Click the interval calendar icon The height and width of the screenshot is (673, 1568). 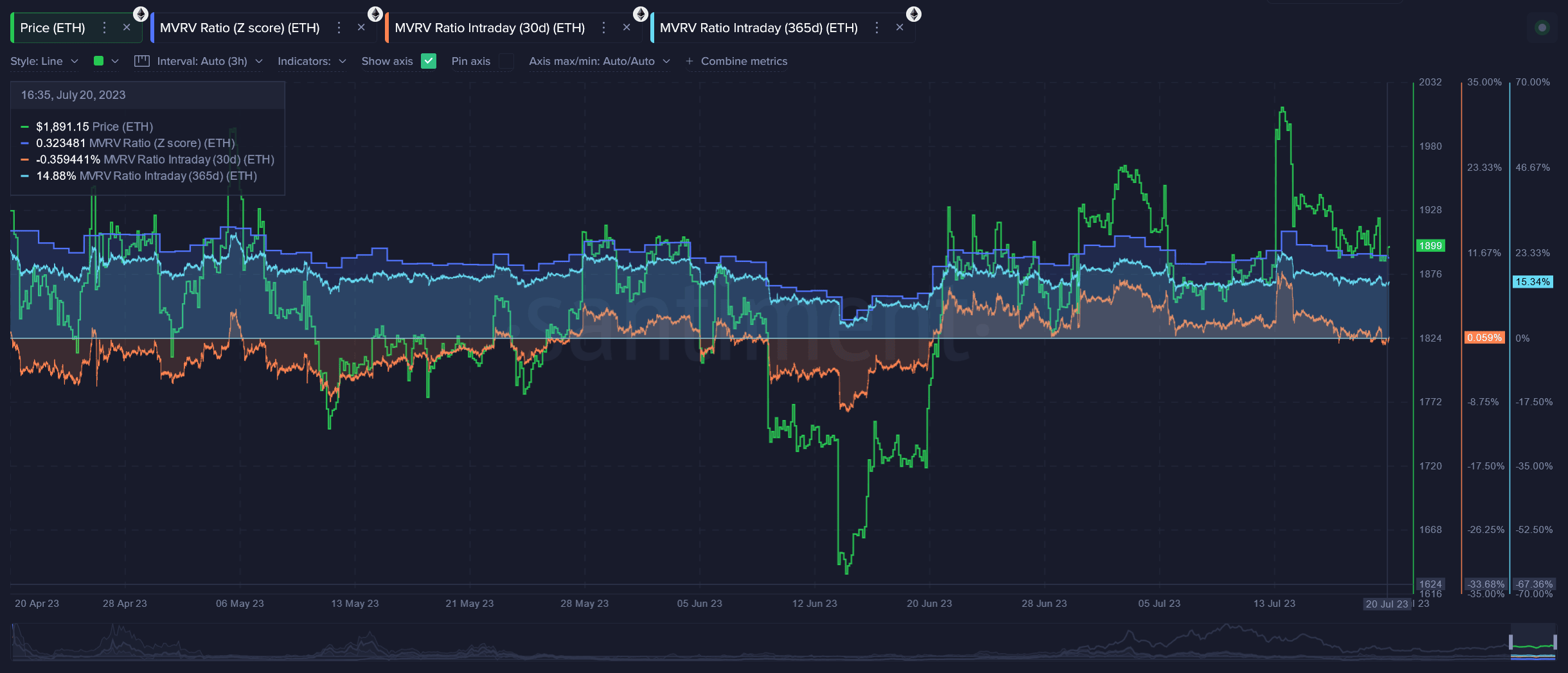pos(142,61)
